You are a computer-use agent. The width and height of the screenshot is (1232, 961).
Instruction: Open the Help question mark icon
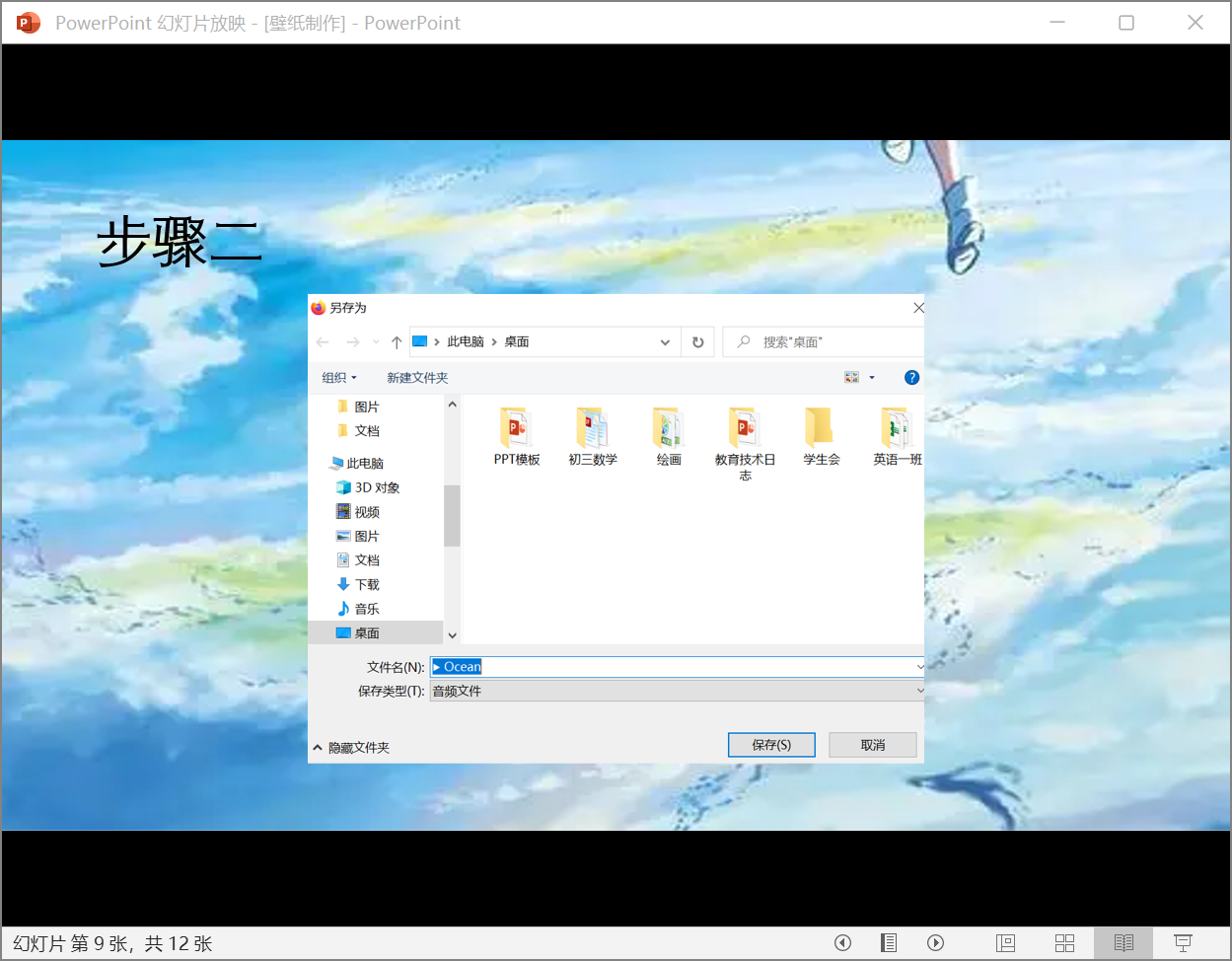coord(911,377)
